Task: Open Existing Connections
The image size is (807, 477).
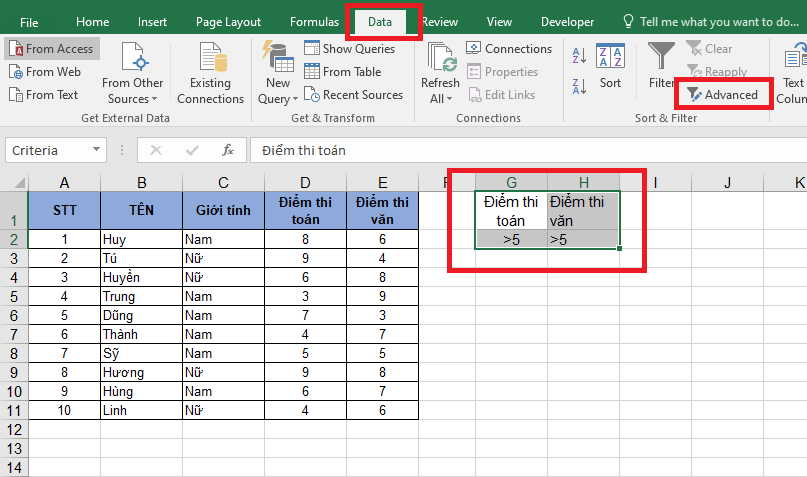Action: click(x=210, y=75)
